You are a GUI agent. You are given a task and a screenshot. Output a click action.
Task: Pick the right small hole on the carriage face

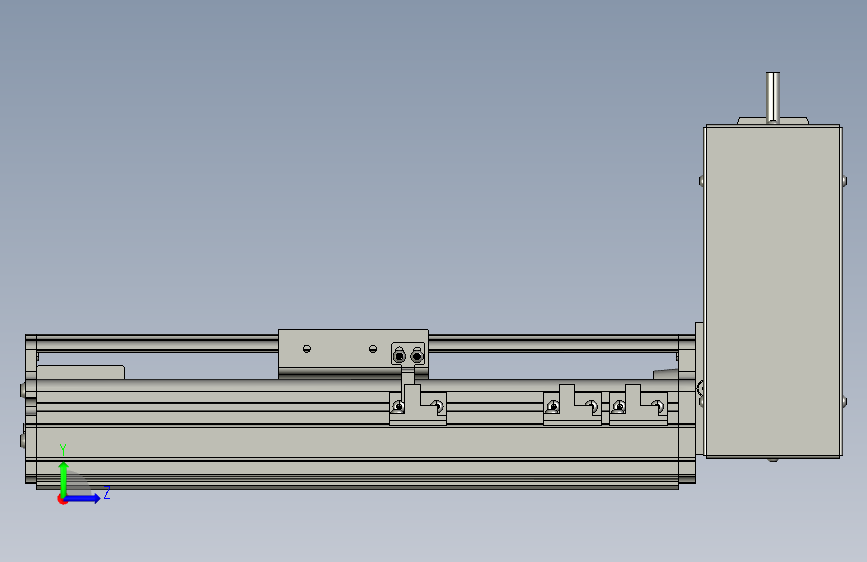tap(373, 348)
